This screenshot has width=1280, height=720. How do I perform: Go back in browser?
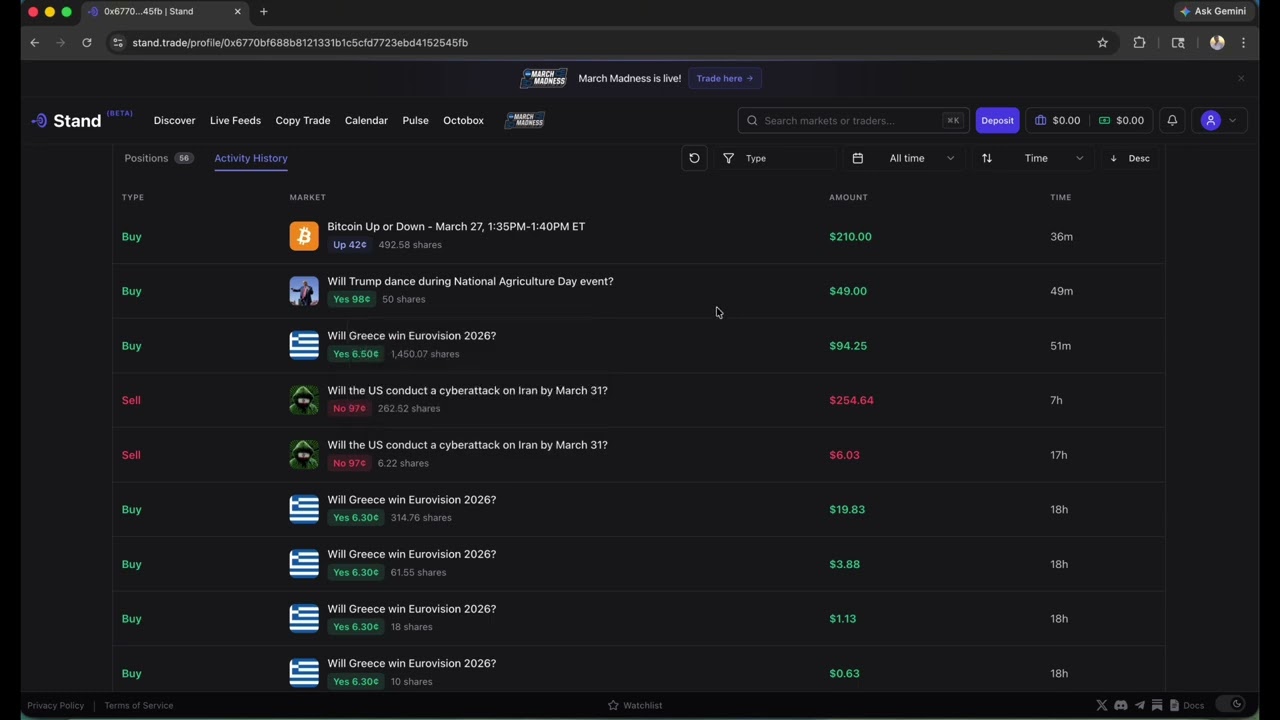click(x=35, y=43)
